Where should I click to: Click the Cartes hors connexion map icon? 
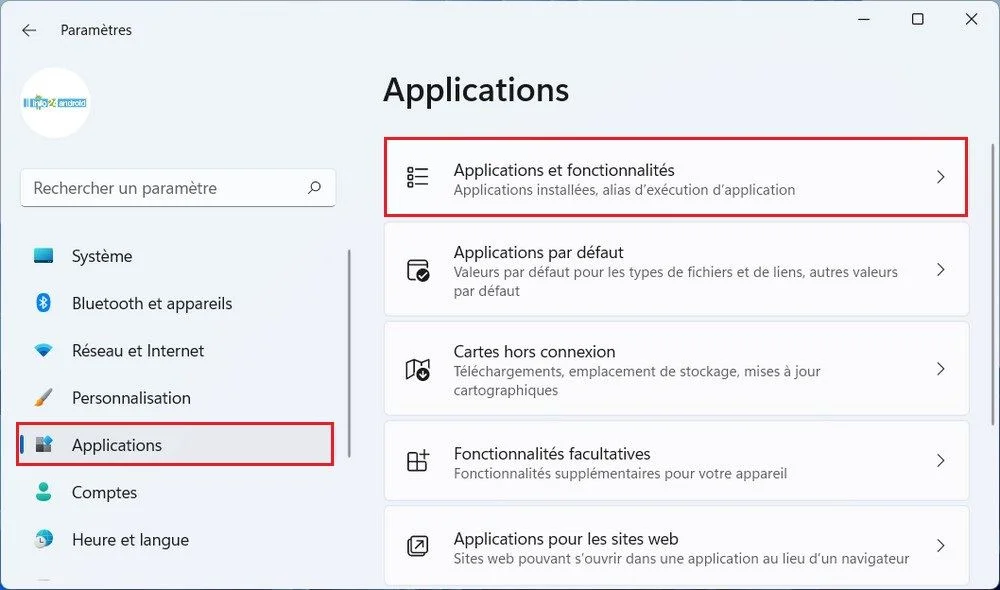(x=417, y=369)
